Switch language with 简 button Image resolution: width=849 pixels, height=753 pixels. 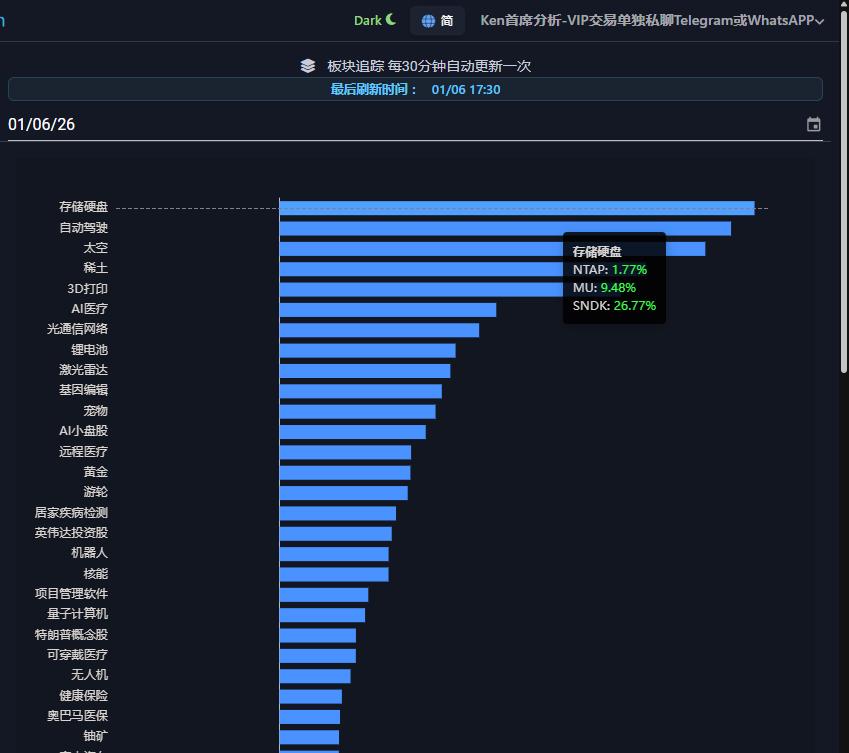446,21
